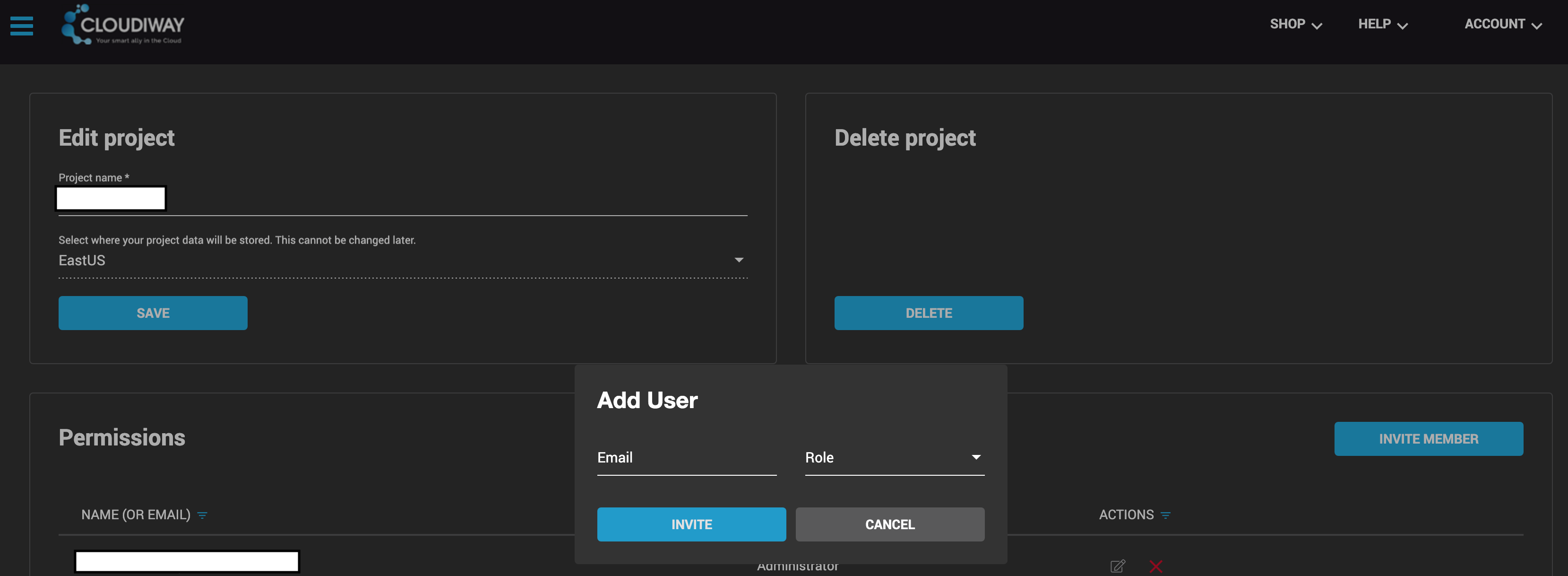The width and height of the screenshot is (1568, 576).
Task: Click the Actions column header
Action: [x=1126, y=515]
